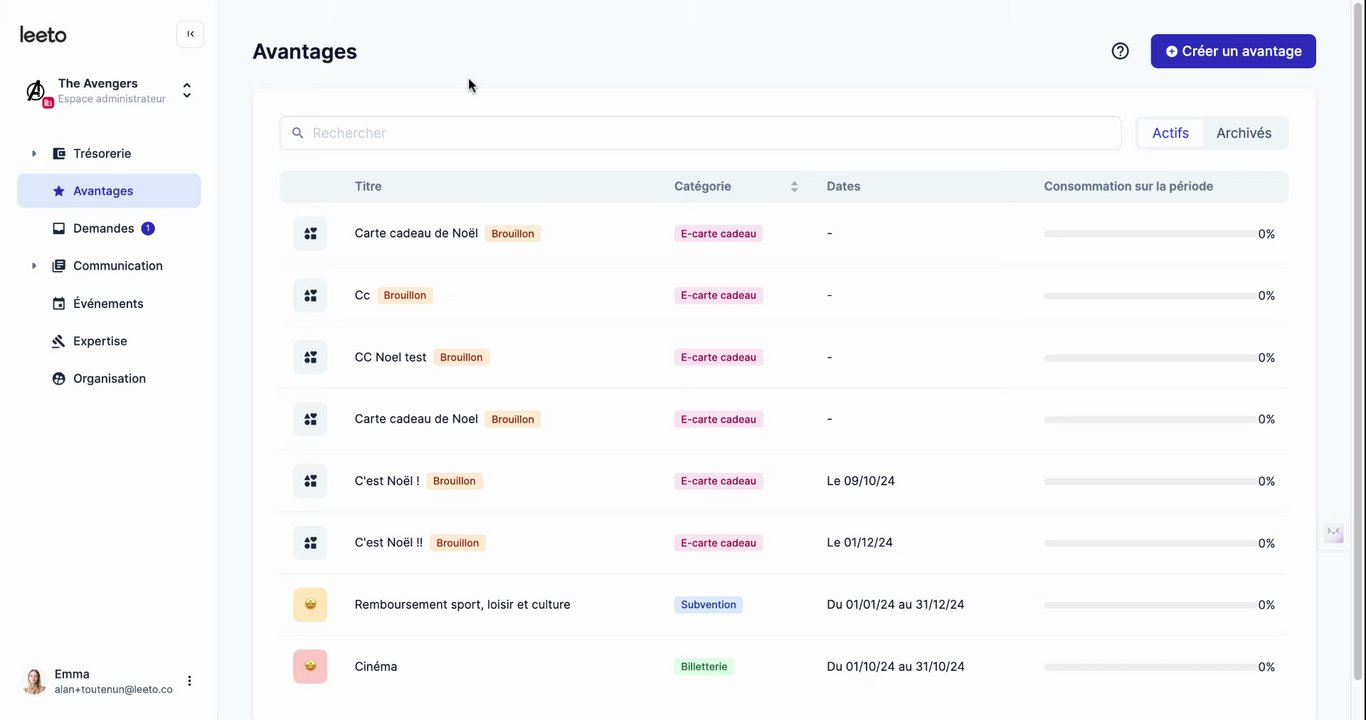The height and width of the screenshot is (720, 1366).
Task: Click the Cinéma advantage emoji icon
Action: [310, 667]
